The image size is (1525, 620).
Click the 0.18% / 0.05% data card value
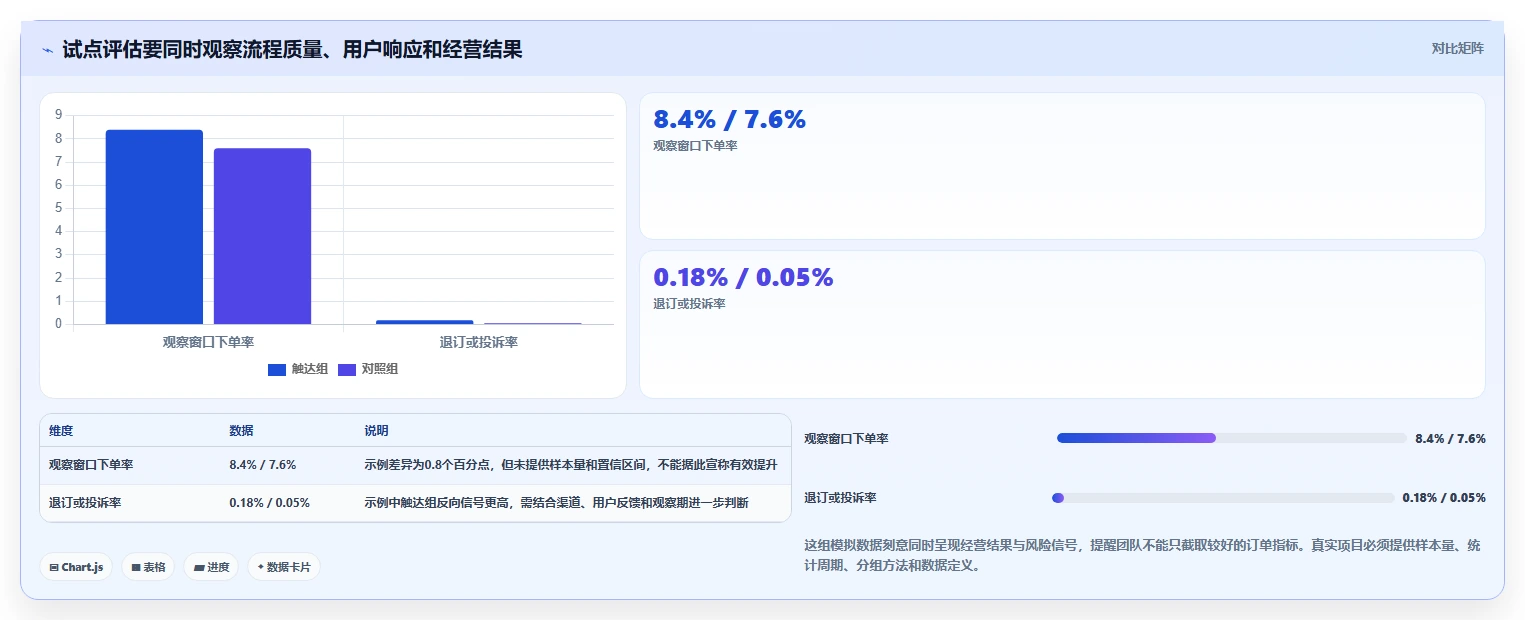(x=743, y=278)
